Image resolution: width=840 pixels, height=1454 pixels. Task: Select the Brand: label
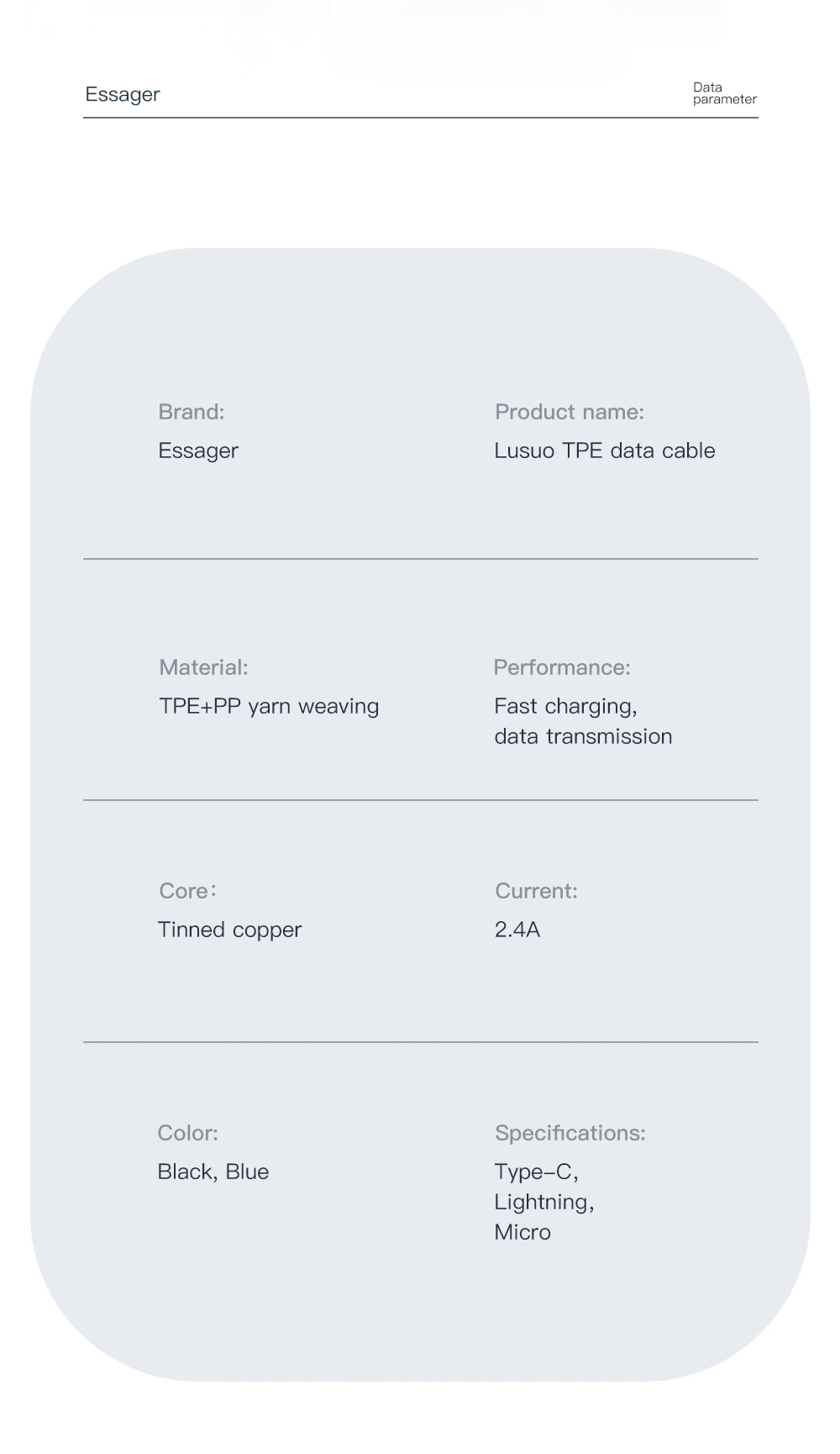click(x=192, y=412)
